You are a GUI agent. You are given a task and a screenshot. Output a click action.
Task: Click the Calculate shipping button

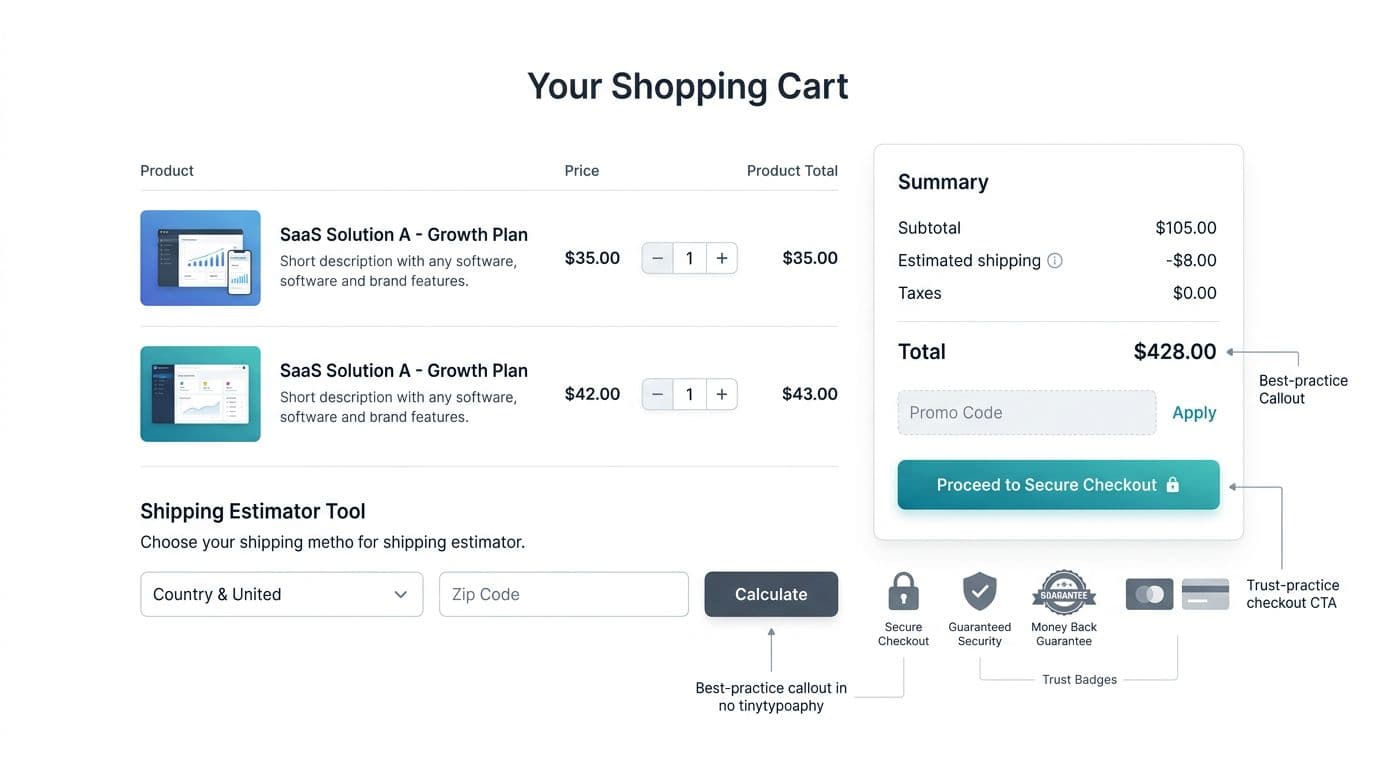tap(770, 593)
